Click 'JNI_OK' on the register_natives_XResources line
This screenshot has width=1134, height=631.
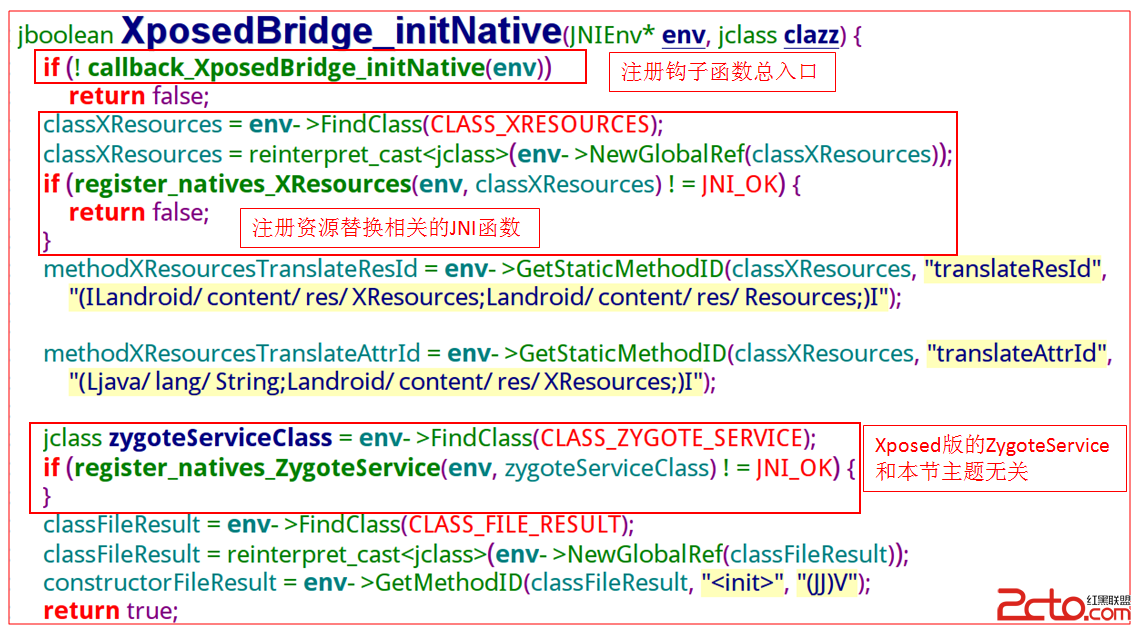click(x=739, y=184)
